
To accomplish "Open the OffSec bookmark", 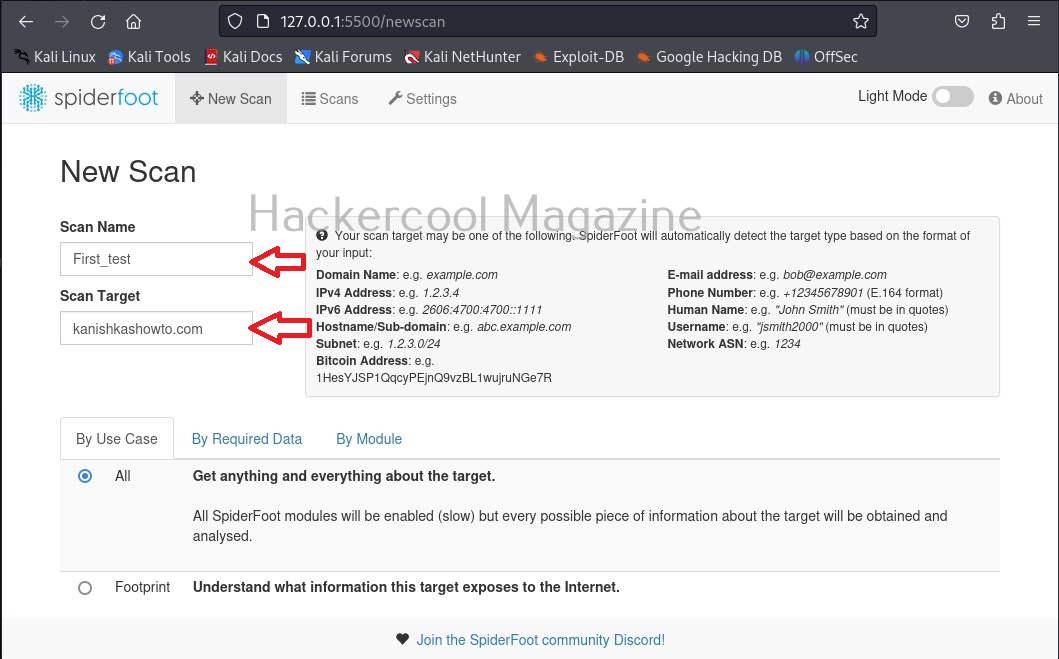I will pos(826,57).
